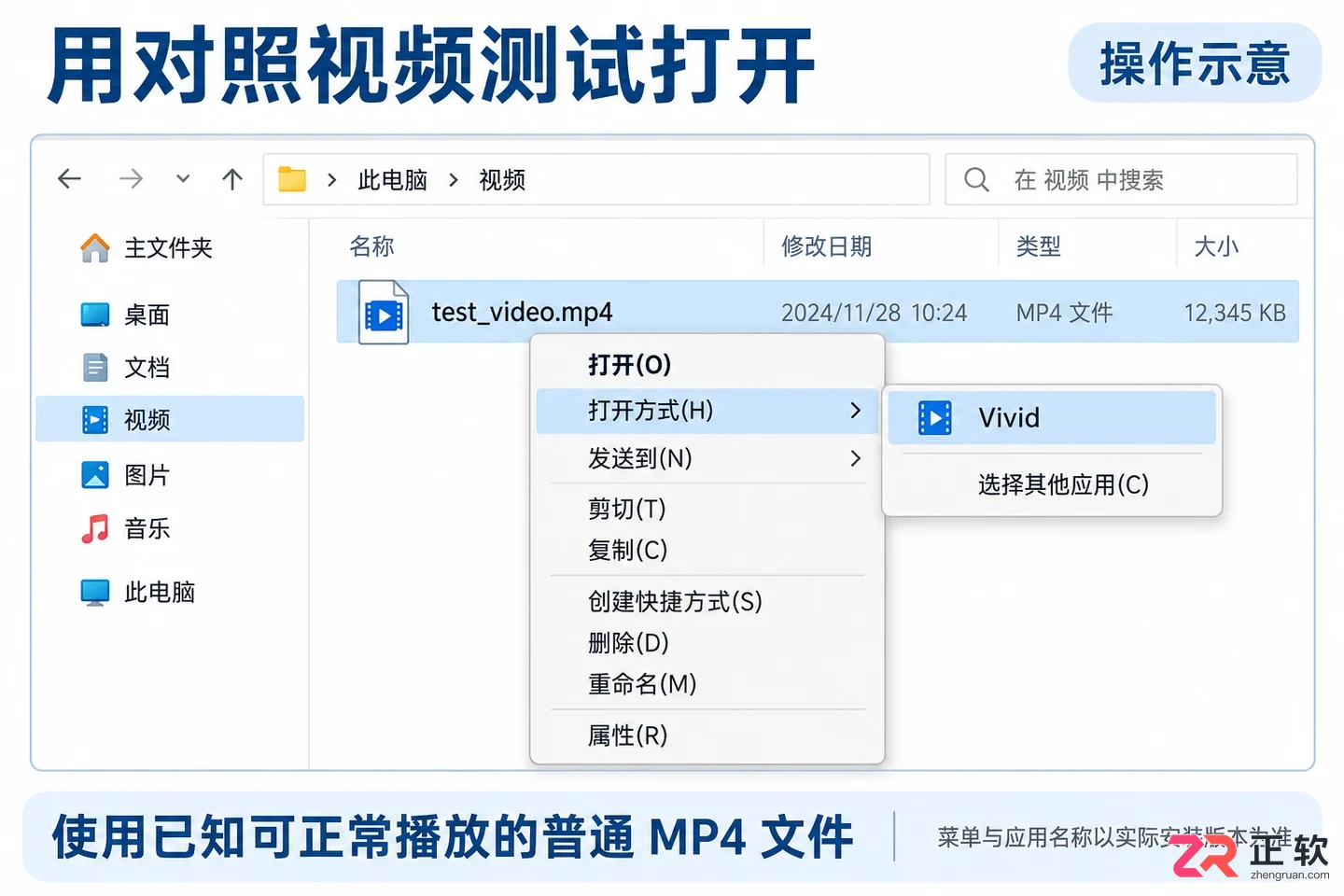Viewport: 1344px width, 896px height.
Task: Open recent locations dropdown chevron
Action: click(183, 178)
